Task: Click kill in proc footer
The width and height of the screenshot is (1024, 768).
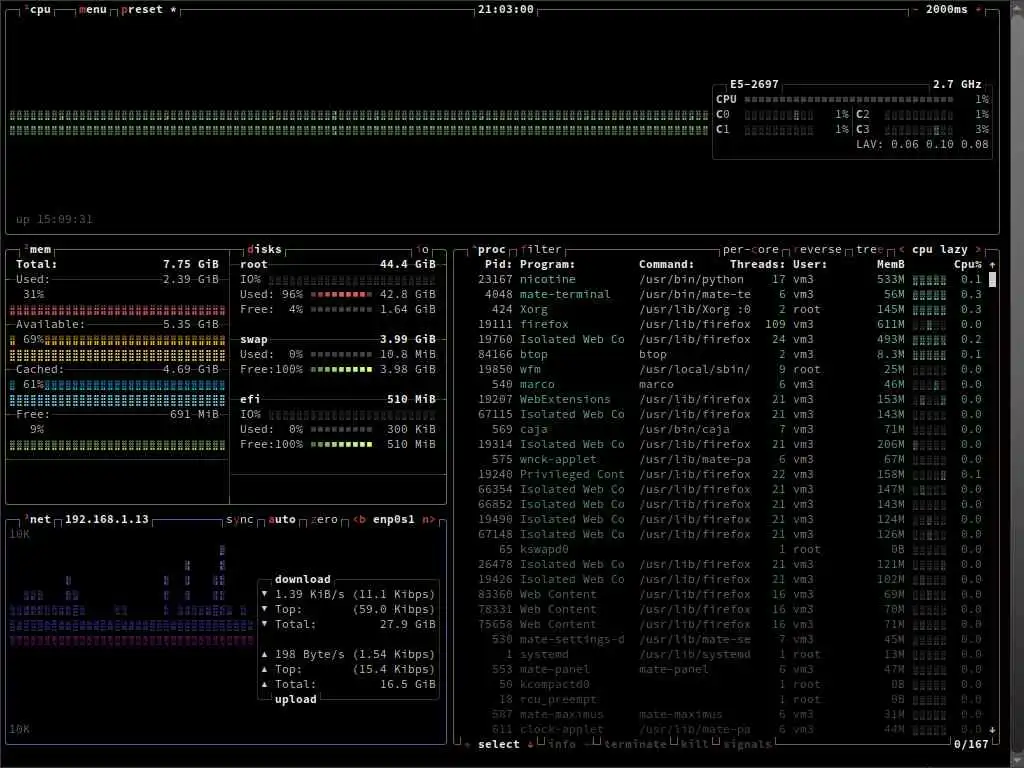Action: (694, 744)
